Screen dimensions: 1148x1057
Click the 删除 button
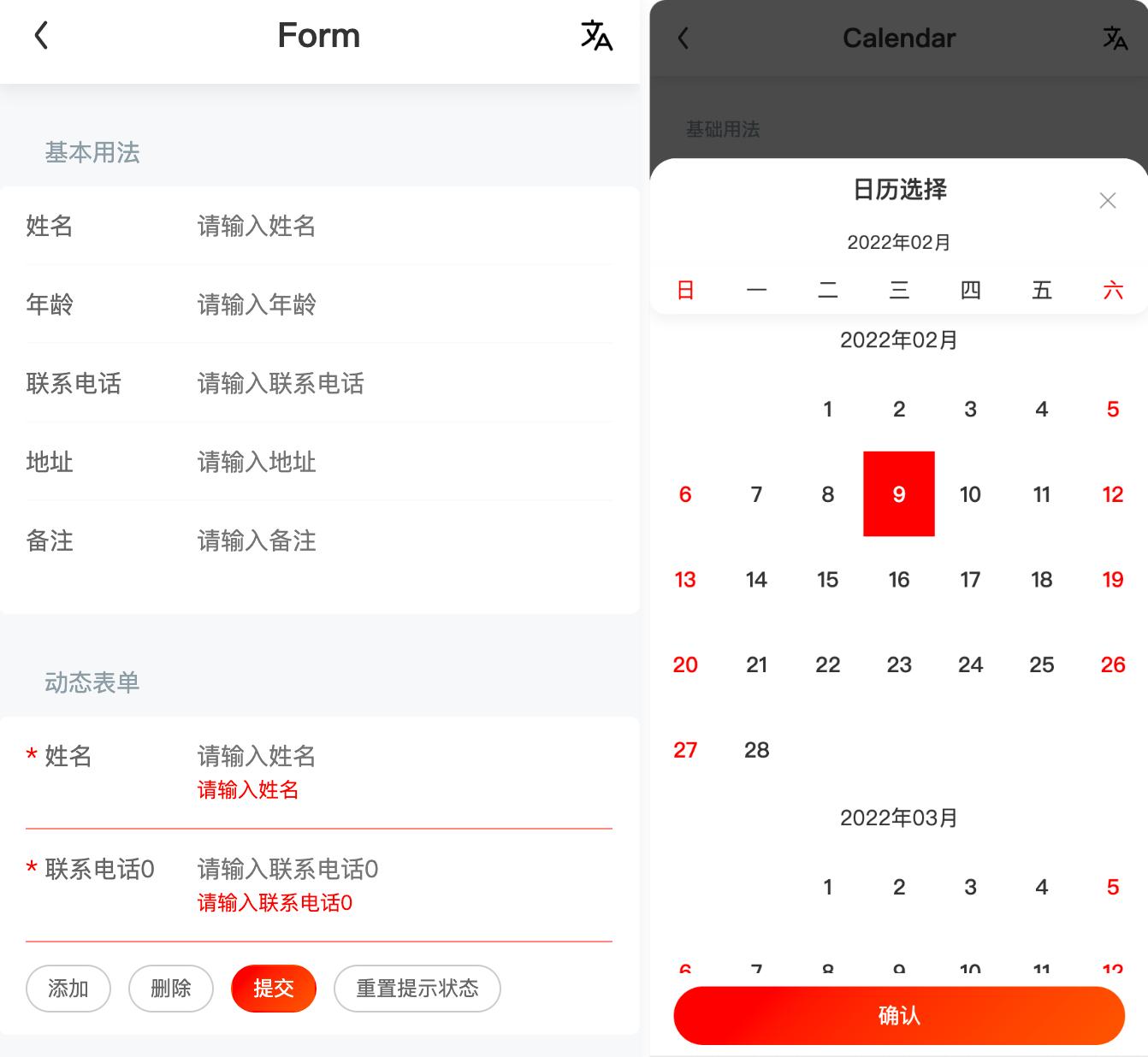(171, 989)
